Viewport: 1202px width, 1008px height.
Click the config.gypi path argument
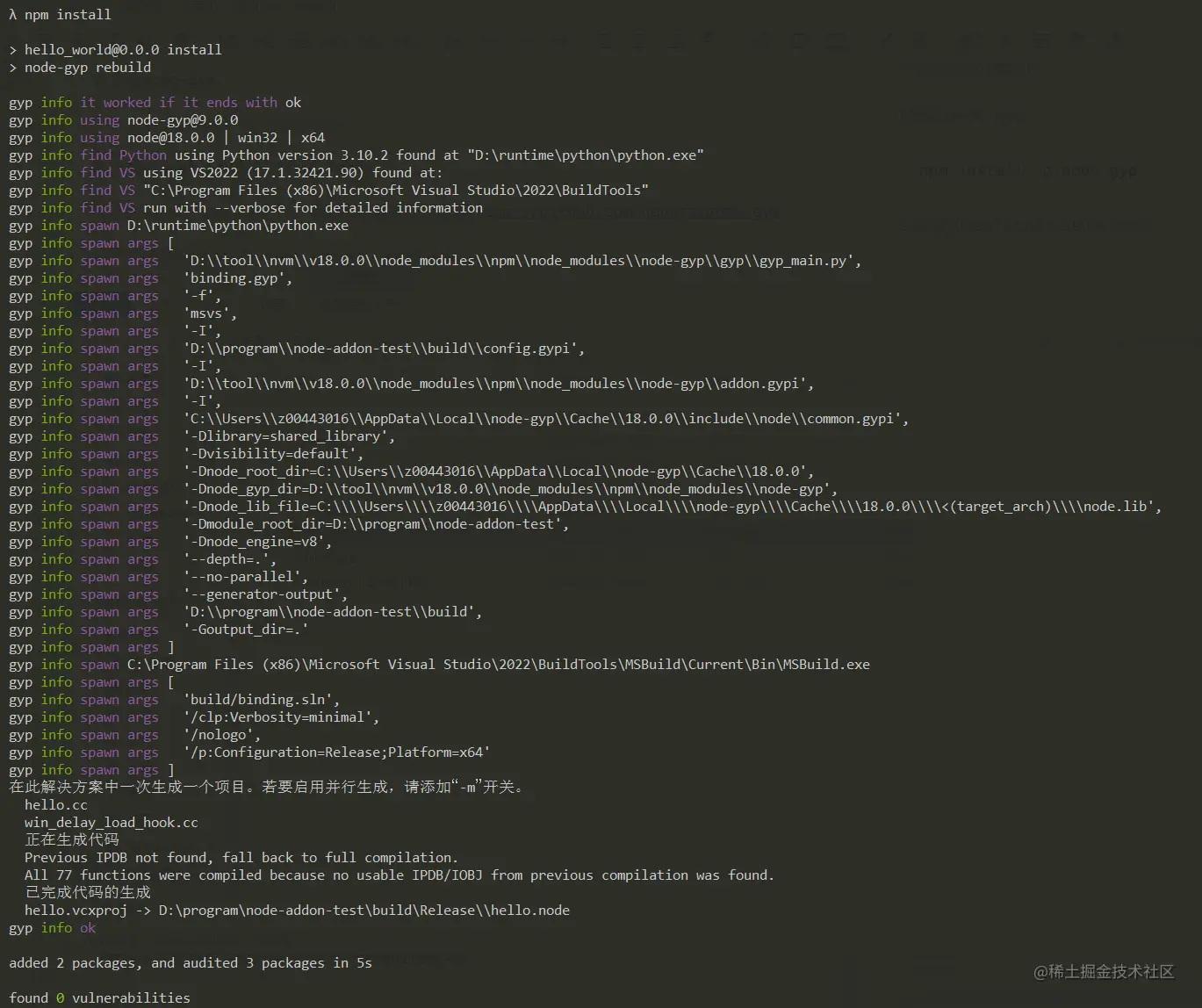click(384, 349)
